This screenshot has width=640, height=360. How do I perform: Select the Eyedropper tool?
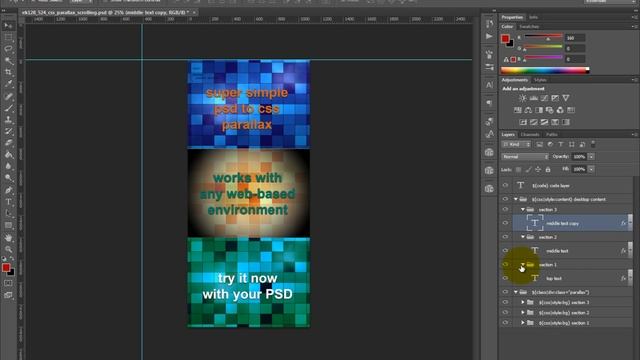point(8,84)
